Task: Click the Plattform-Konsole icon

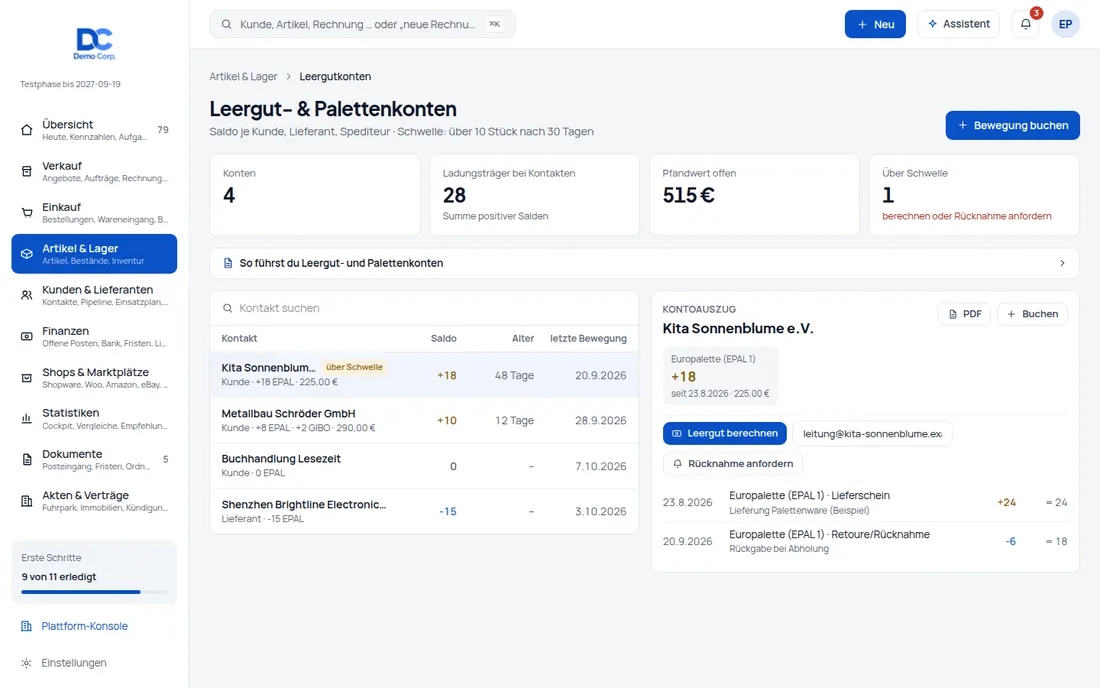Action: [27, 626]
